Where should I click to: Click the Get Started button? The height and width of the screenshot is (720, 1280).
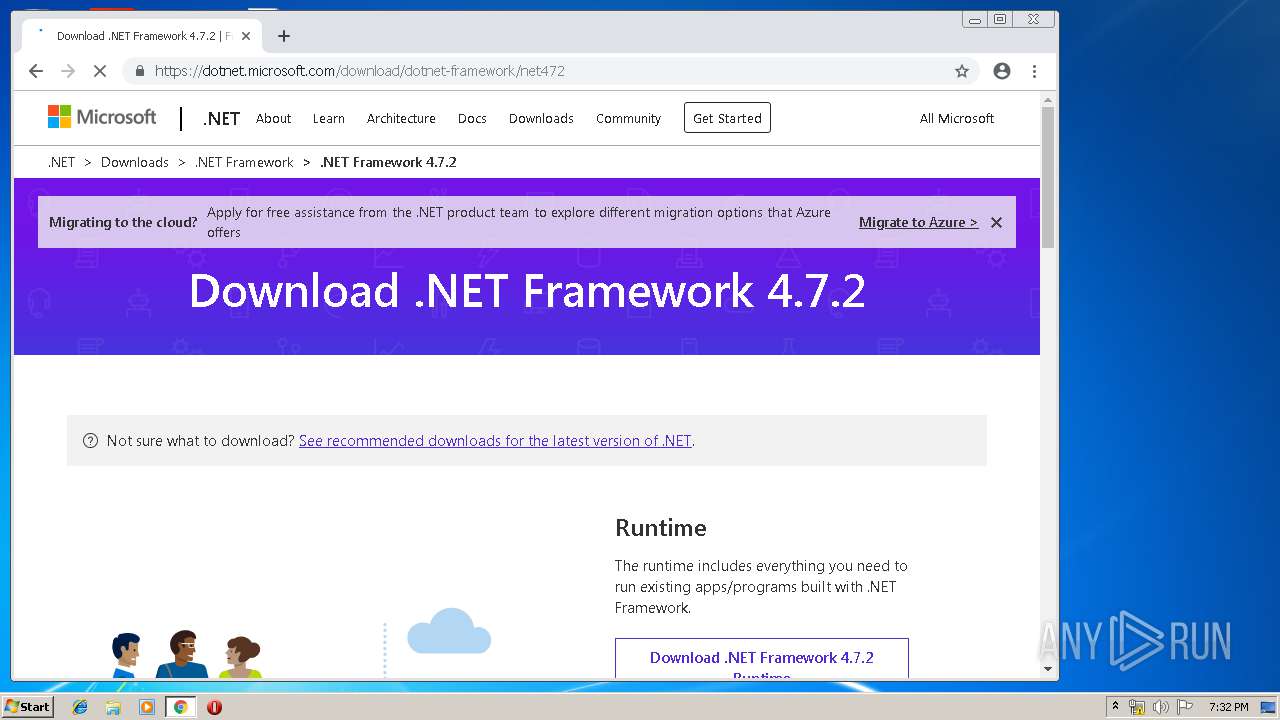727,118
